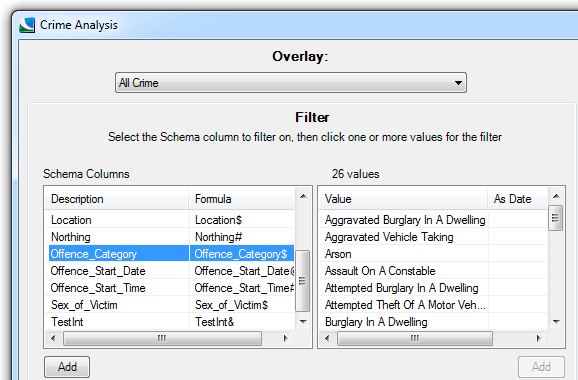Viewport: 578px width, 380px height.
Task: Click the values list horizontal scrollbar thumb
Action: [x=415, y=338]
